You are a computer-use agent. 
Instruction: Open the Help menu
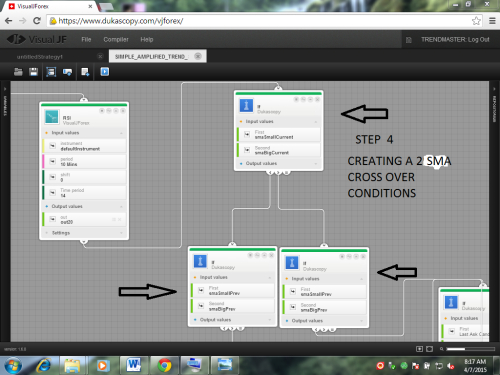point(147,39)
